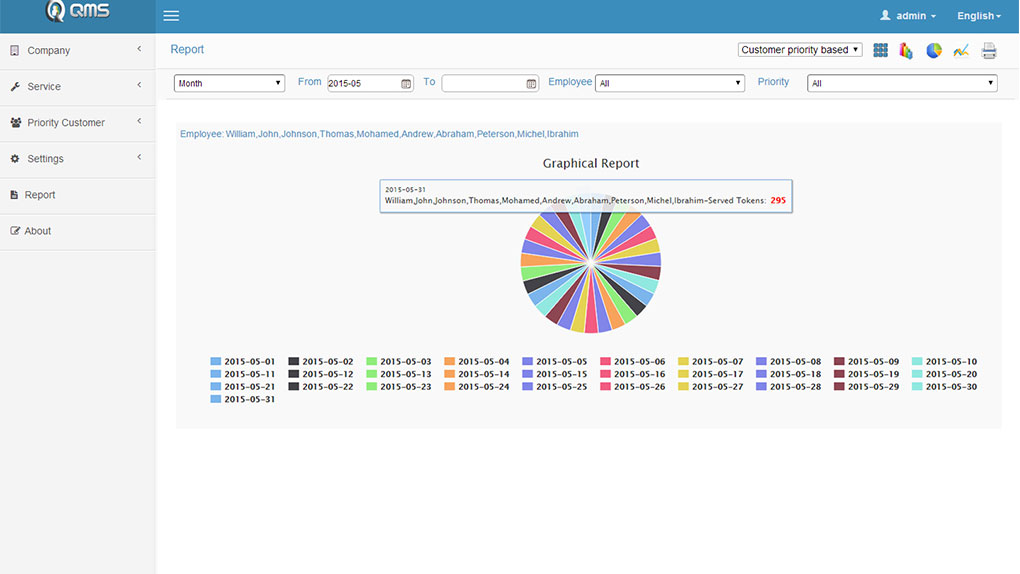
Task: Open the Priority Customer menu item
Action: [x=66, y=123]
